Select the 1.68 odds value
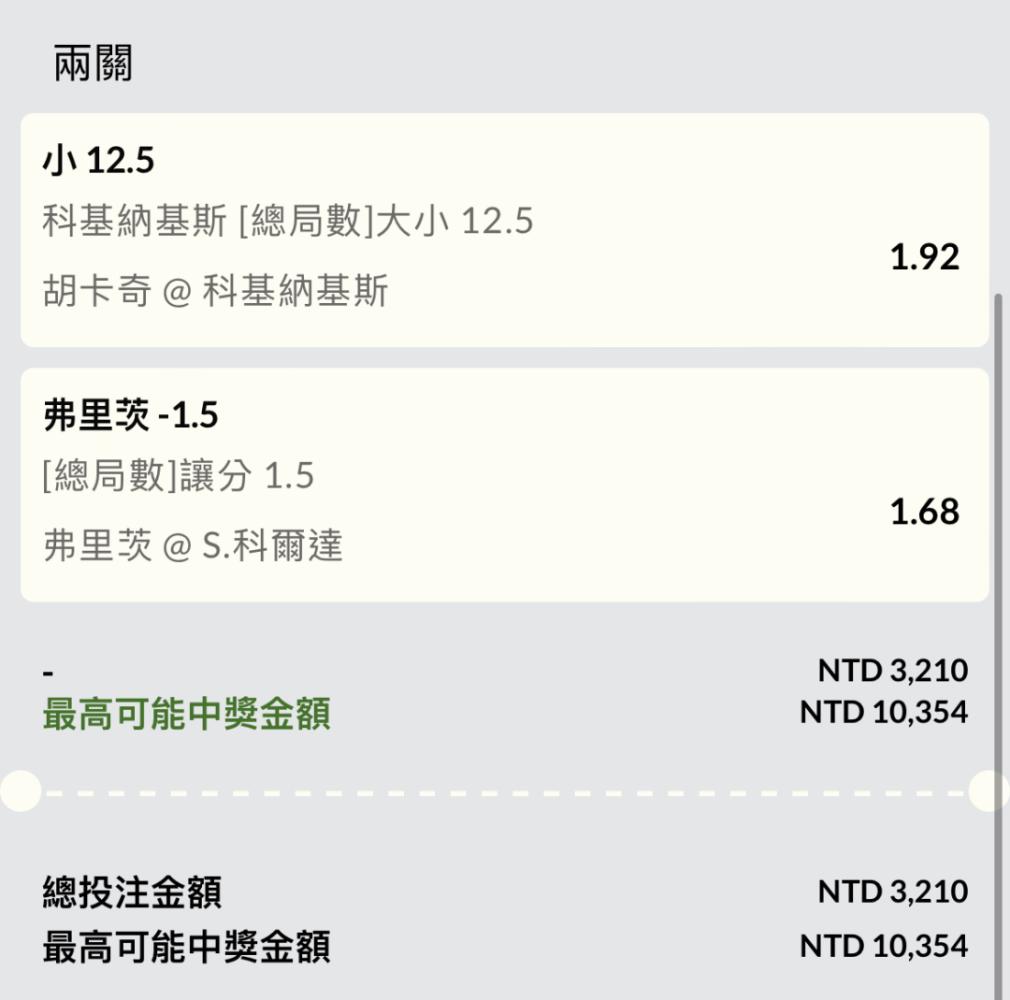The height and width of the screenshot is (1000, 1010). (x=924, y=512)
